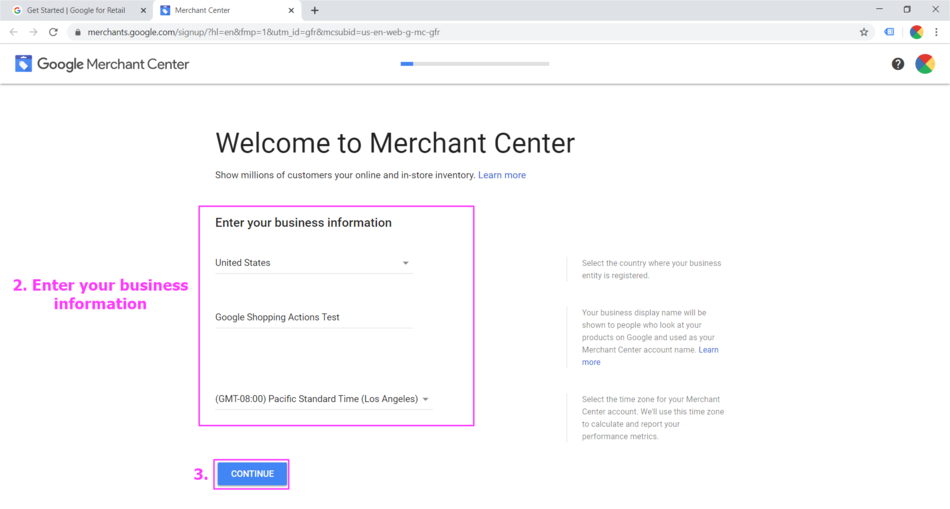This screenshot has height=509, width=950.
Task: Open the Pacific Standard Time zone dropdown
Action: tap(322, 399)
